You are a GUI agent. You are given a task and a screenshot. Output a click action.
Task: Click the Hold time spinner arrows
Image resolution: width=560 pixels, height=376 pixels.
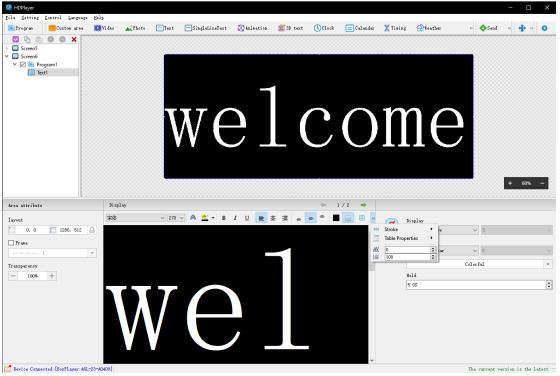[549, 285]
